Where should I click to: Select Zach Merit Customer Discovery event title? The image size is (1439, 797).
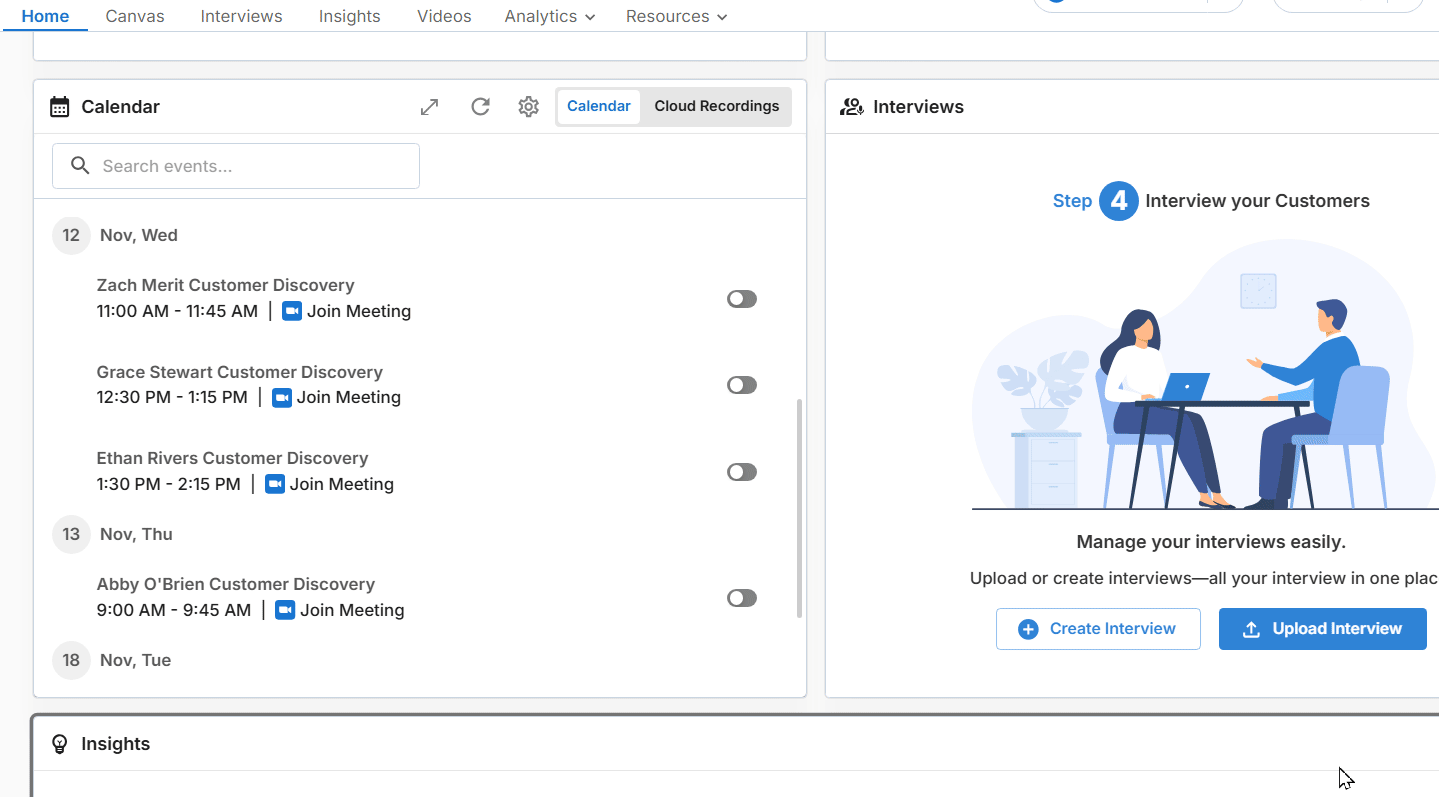coord(225,285)
